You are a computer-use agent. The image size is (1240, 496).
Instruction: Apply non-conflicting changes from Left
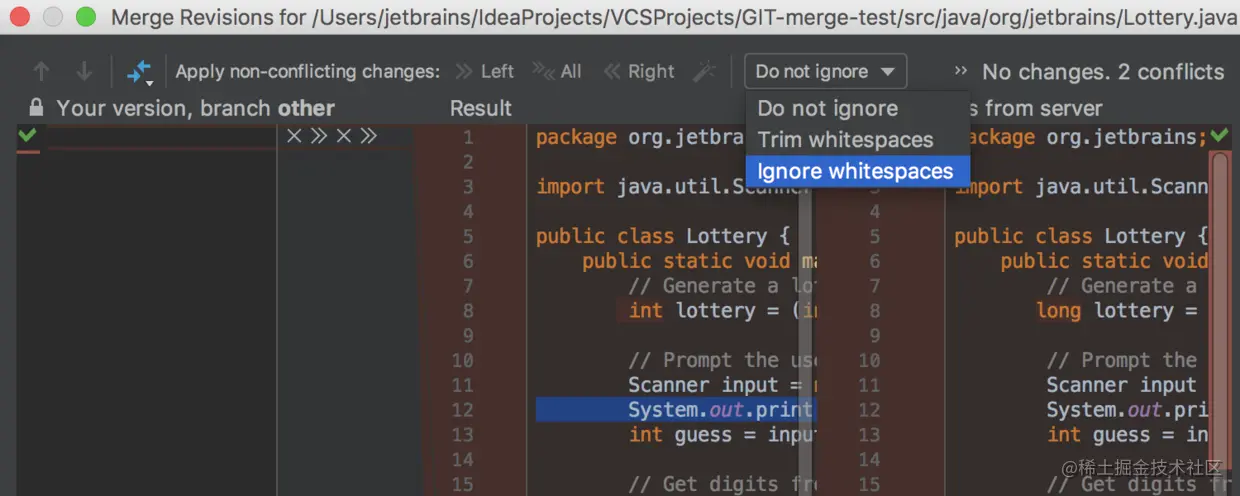[485, 72]
